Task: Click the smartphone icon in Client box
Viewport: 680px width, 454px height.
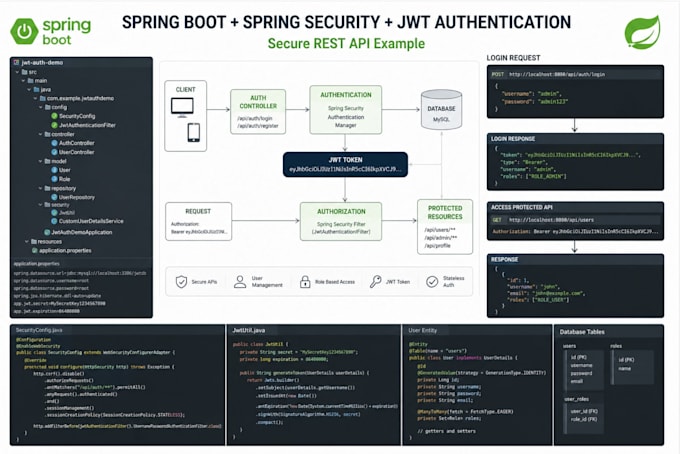Action: (x=193, y=133)
